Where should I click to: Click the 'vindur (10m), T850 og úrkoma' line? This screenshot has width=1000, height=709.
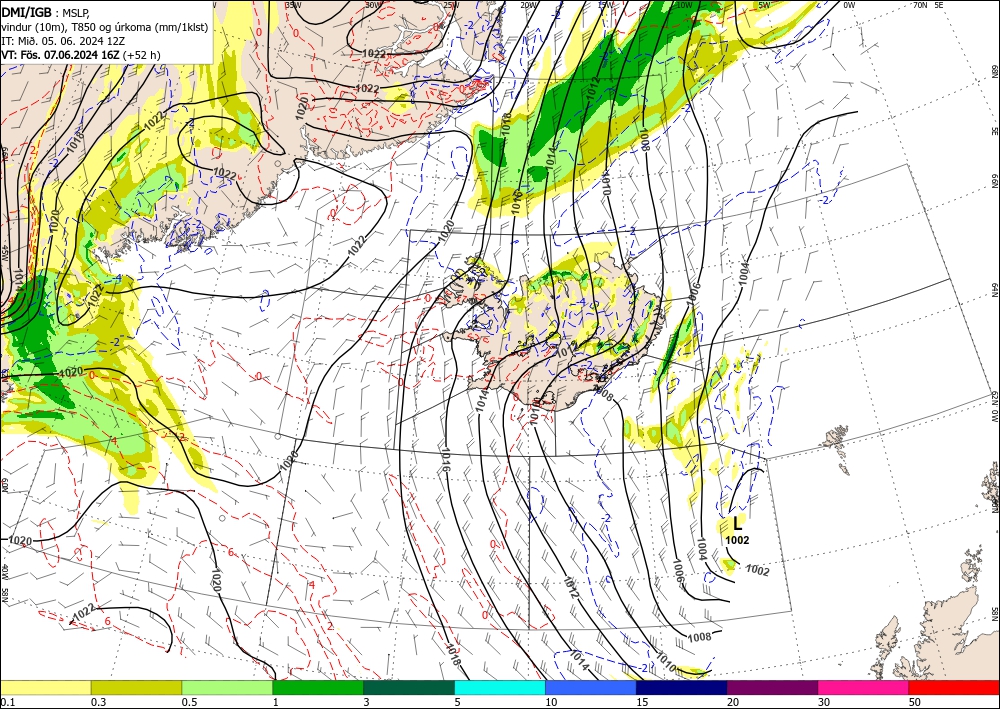pyautogui.click(x=104, y=27)
